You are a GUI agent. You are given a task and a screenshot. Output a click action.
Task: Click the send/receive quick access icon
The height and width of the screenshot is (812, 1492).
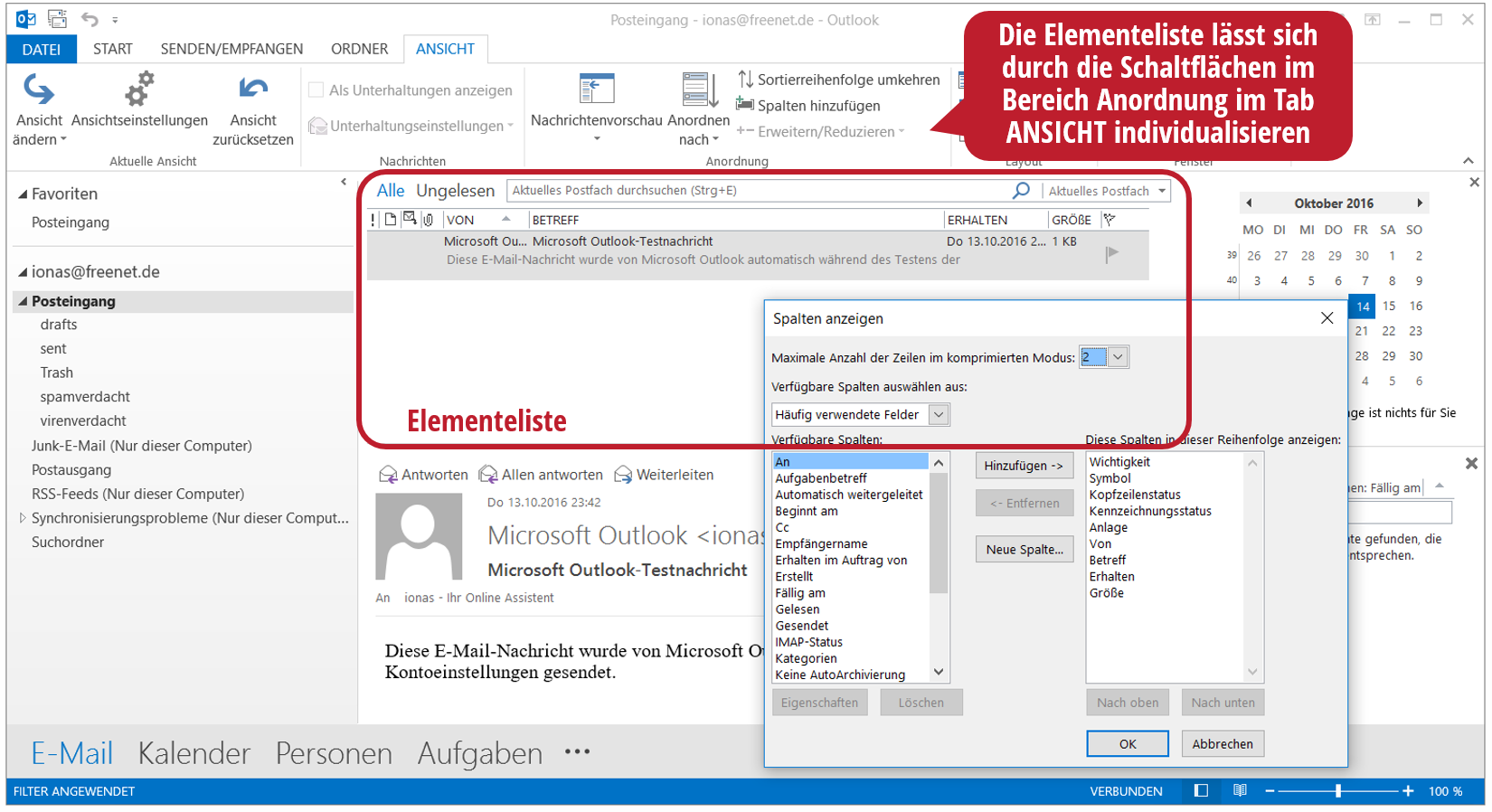(57, 19)
